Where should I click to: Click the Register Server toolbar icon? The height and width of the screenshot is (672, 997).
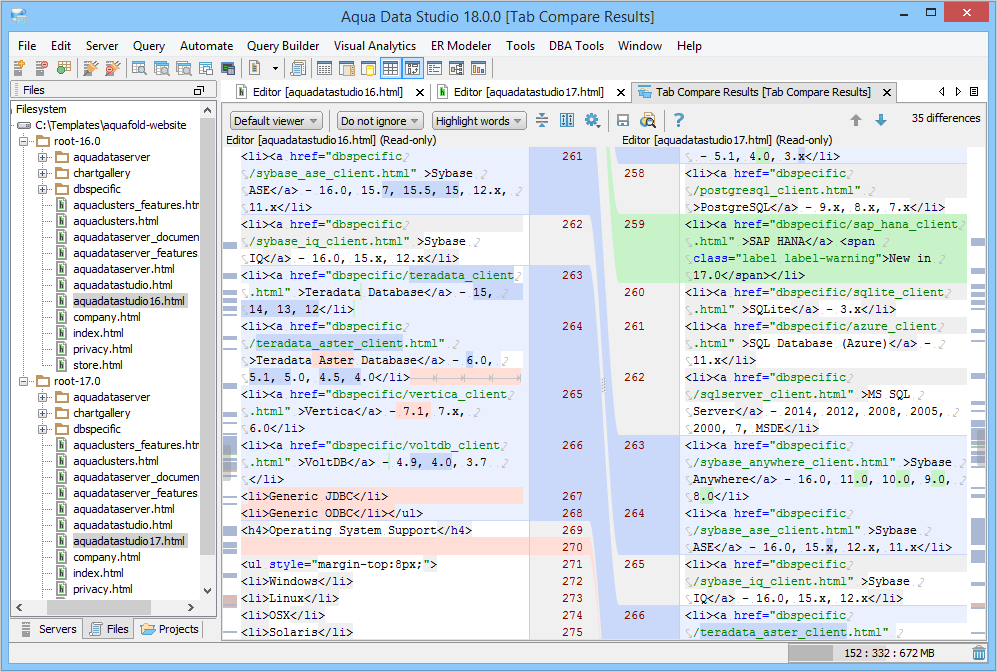19,68
